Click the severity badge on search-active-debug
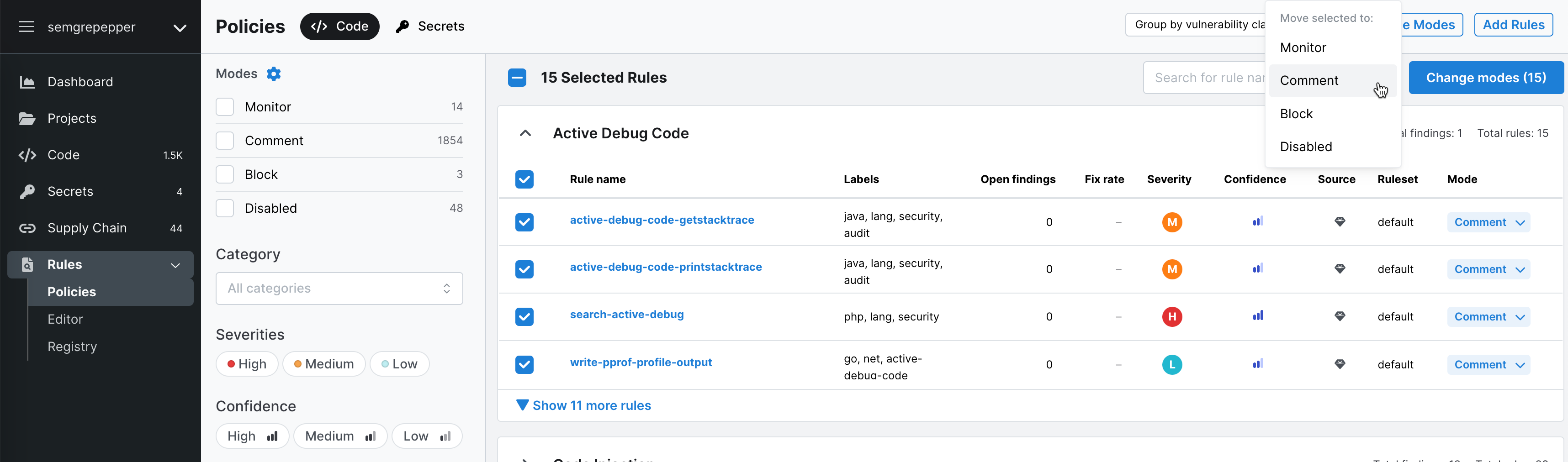 click(1172, 317)
